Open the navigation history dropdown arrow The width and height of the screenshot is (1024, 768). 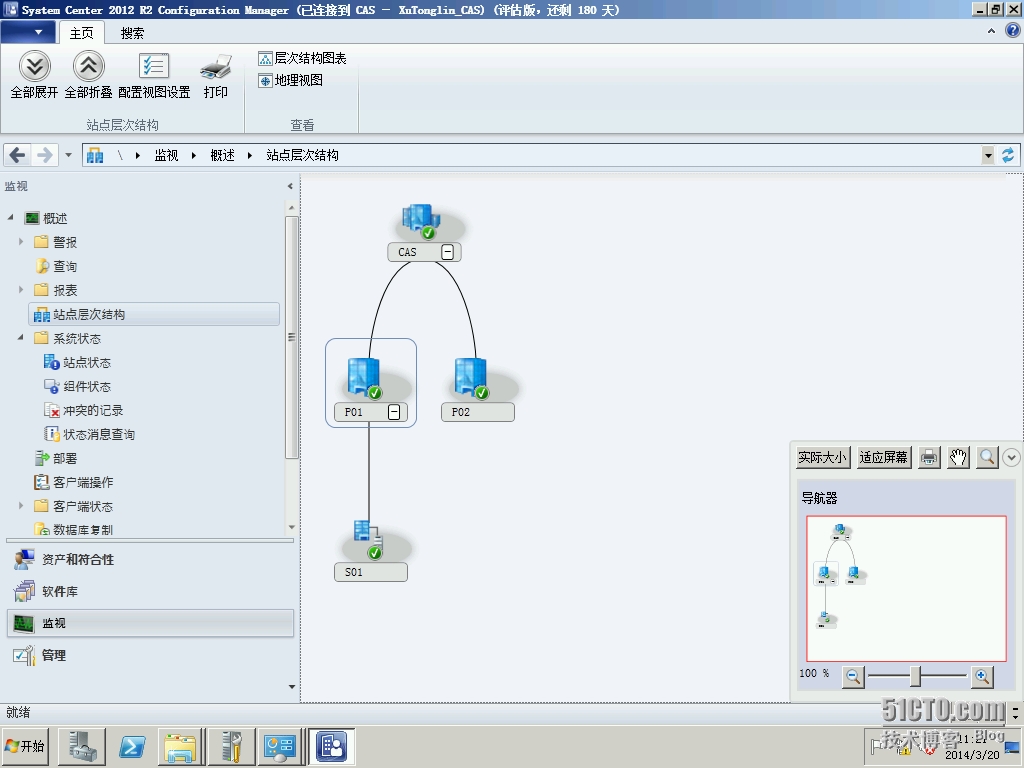click(x=69, y=155)
